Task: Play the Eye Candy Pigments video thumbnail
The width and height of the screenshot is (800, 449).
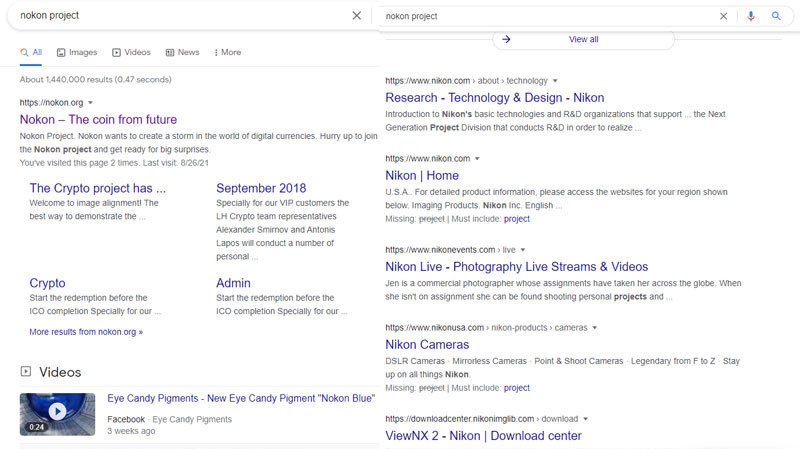Action: (57, 414)
